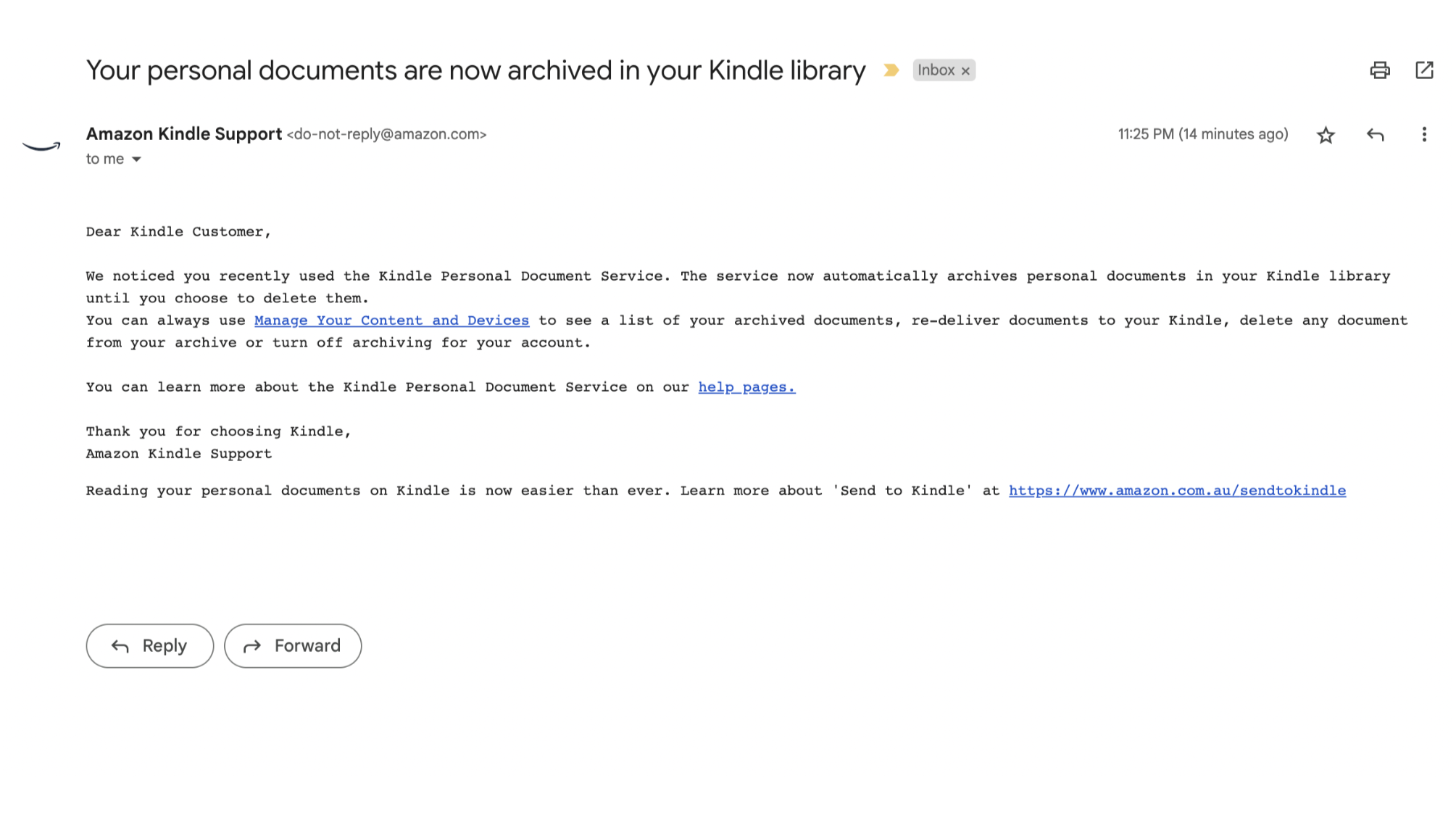Viewport: 1456px width, 815px height.
Task: Click the open in new window icon
Action: 1425,70
